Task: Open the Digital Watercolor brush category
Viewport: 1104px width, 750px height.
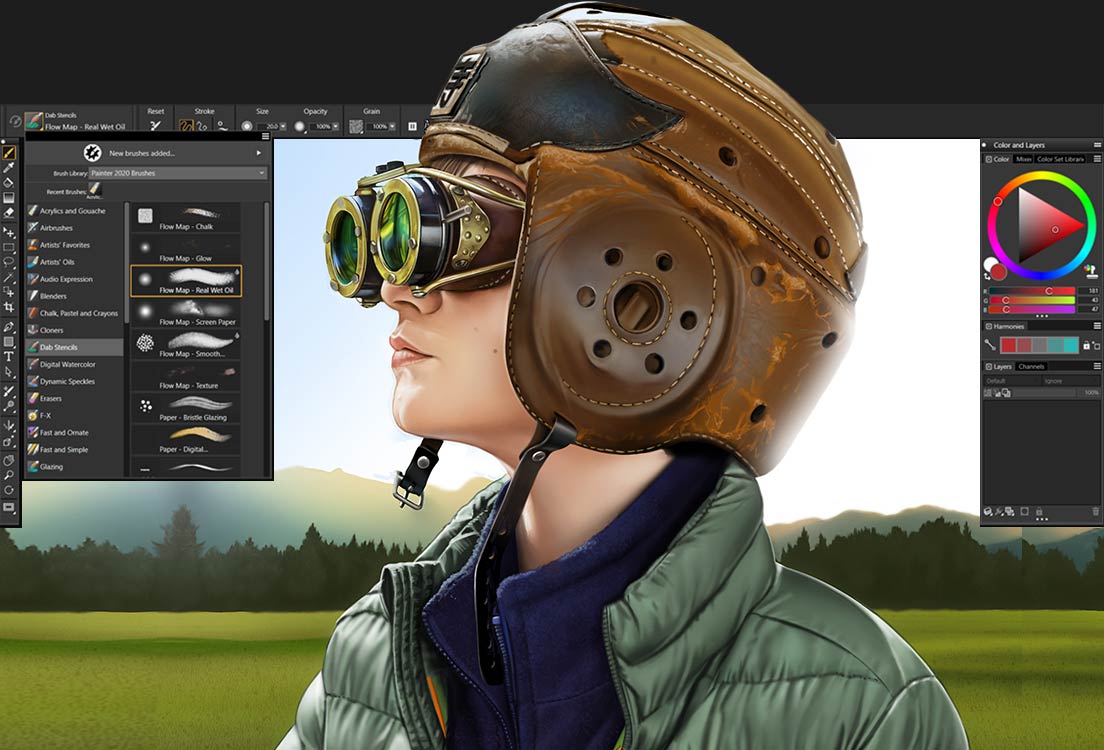Action: coord(70,364)
